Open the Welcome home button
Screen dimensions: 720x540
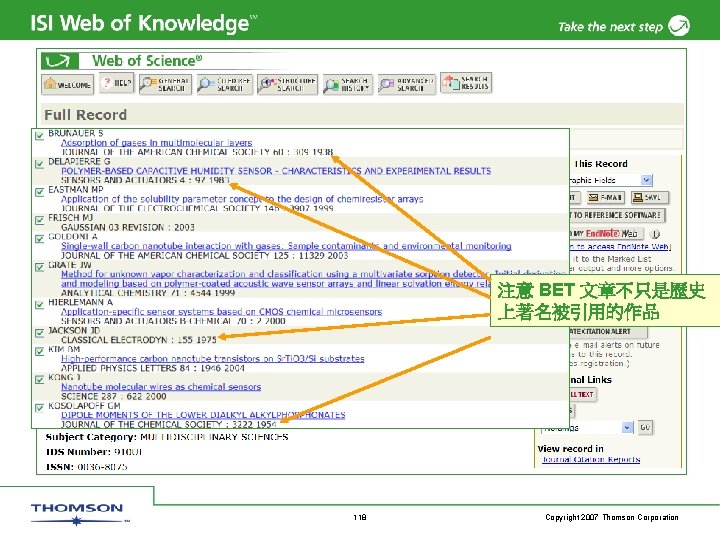(x=68, y=84)
